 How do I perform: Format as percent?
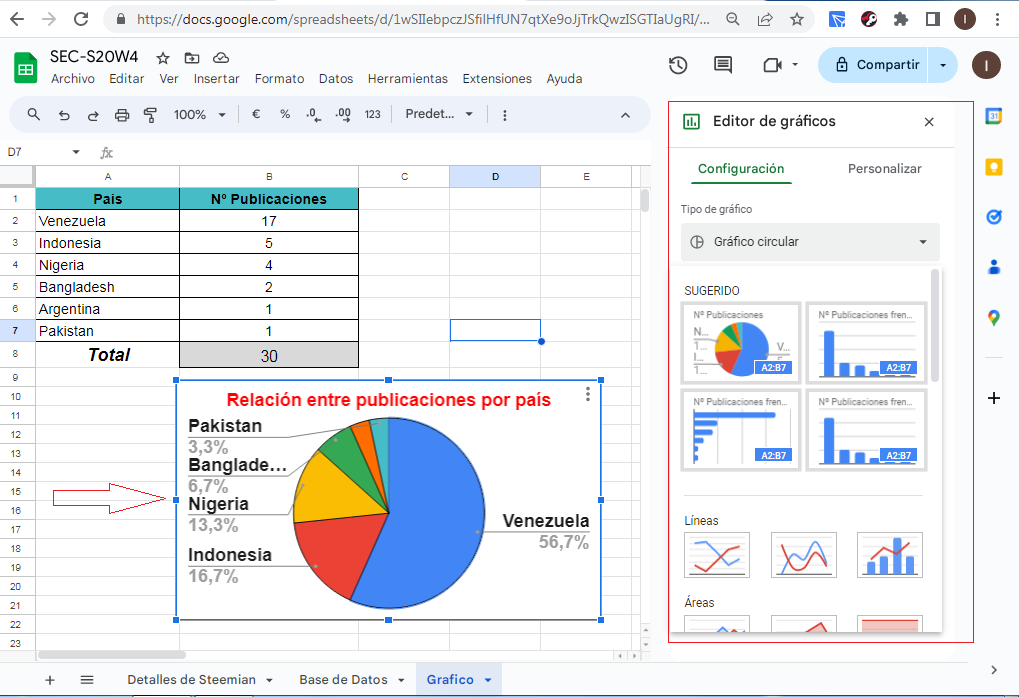click(285, 114)
